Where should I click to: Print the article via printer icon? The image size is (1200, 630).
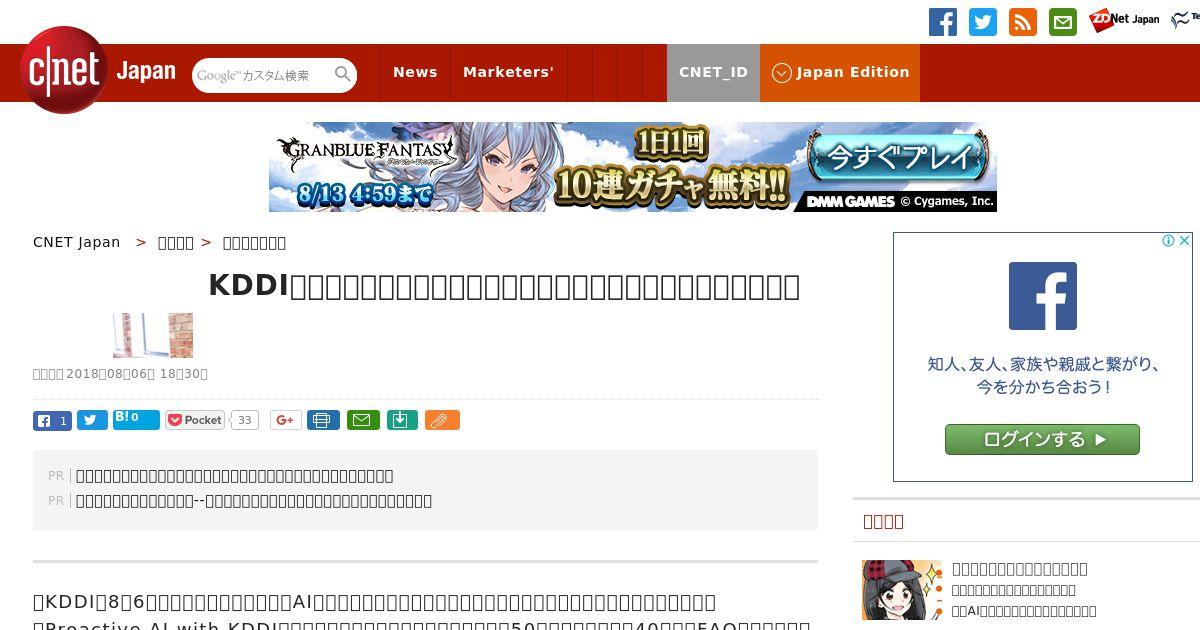click(323, 420)
